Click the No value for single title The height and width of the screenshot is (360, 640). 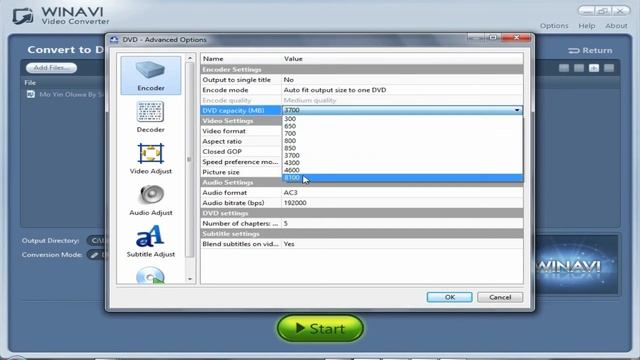click(x=289, y=80)
